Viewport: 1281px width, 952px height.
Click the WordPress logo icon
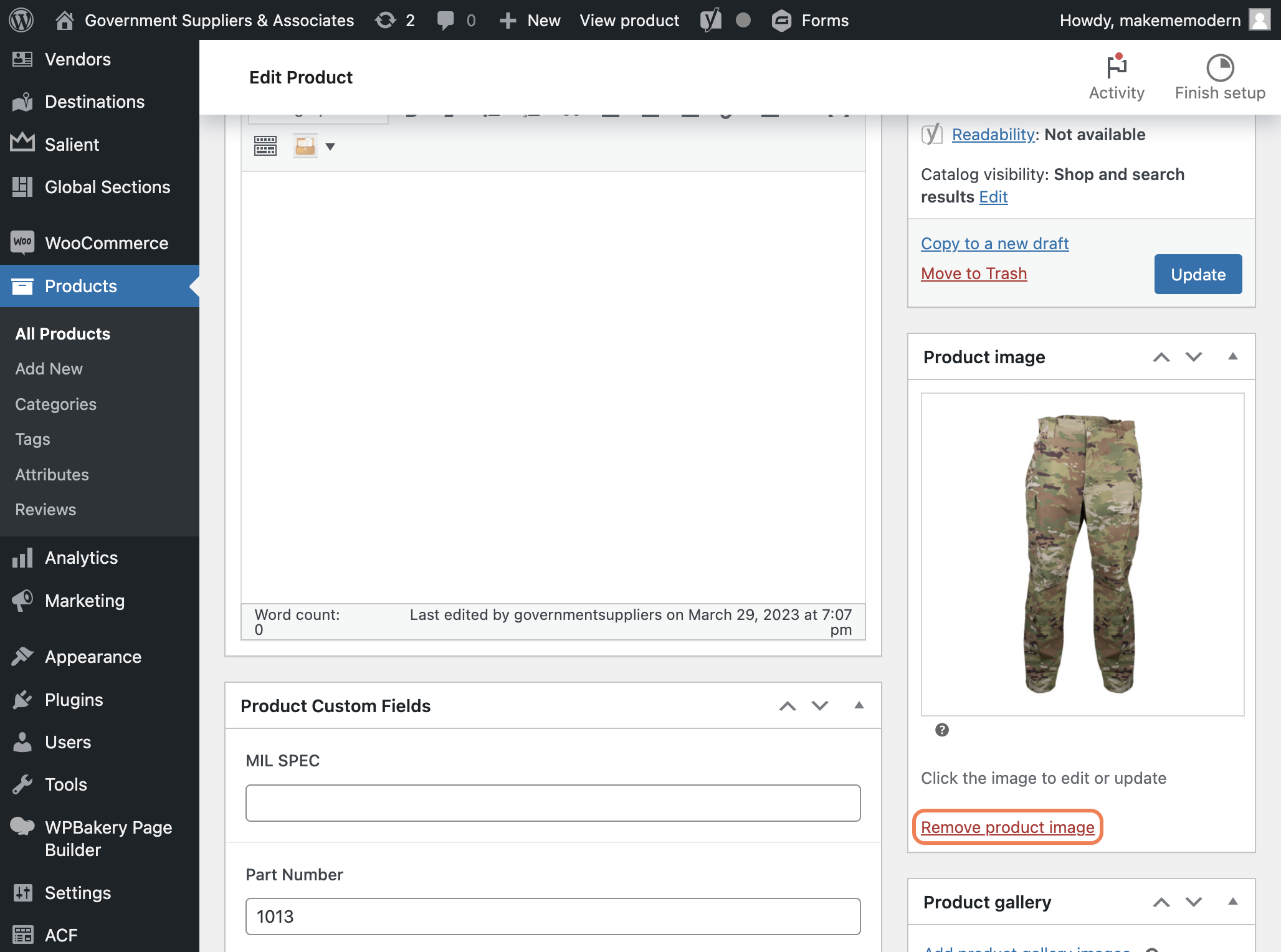[x=21, y=20]
